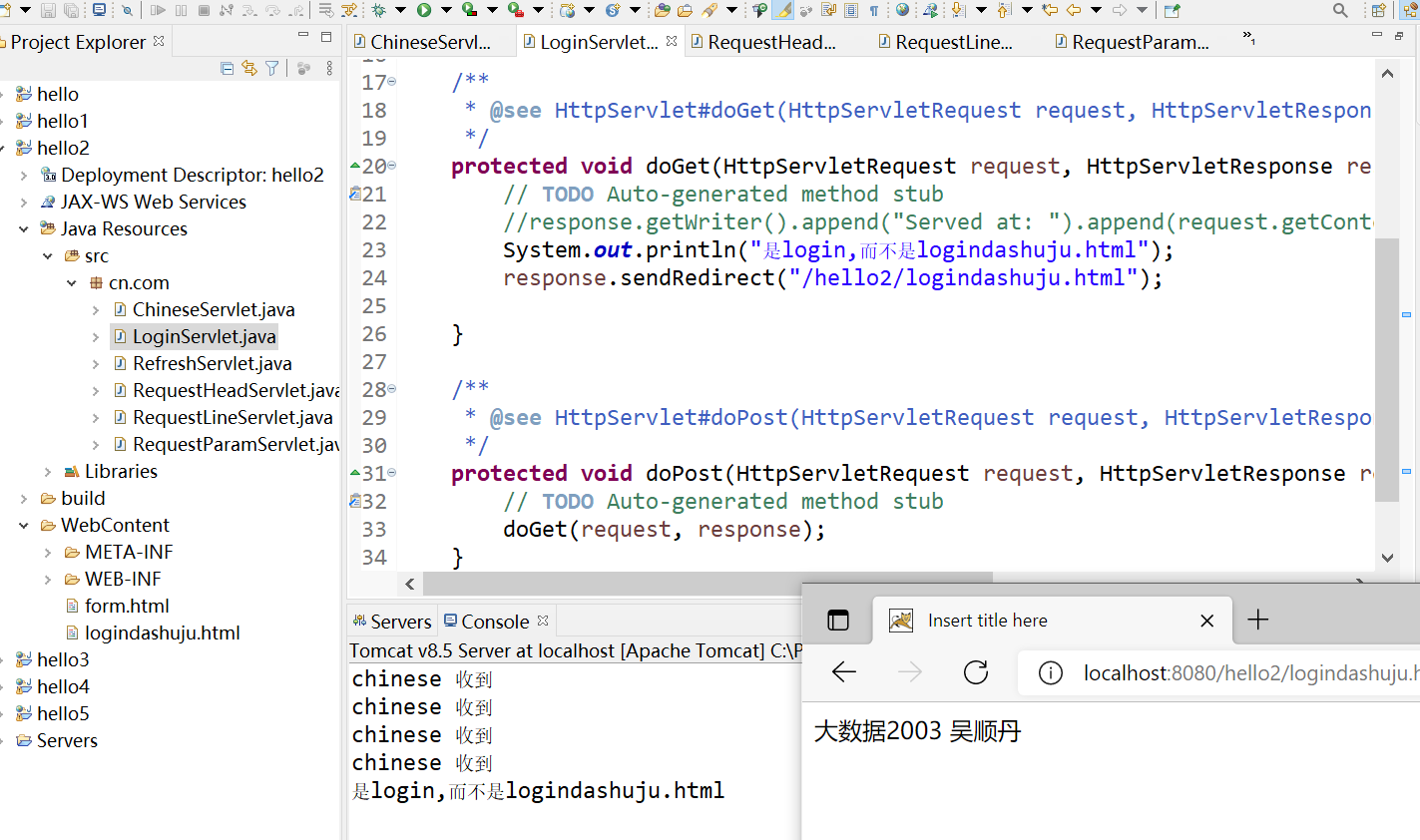Click the Pin Editor icon
1420x840 pixels.
pyautogui.click(x=1172, y=10)
